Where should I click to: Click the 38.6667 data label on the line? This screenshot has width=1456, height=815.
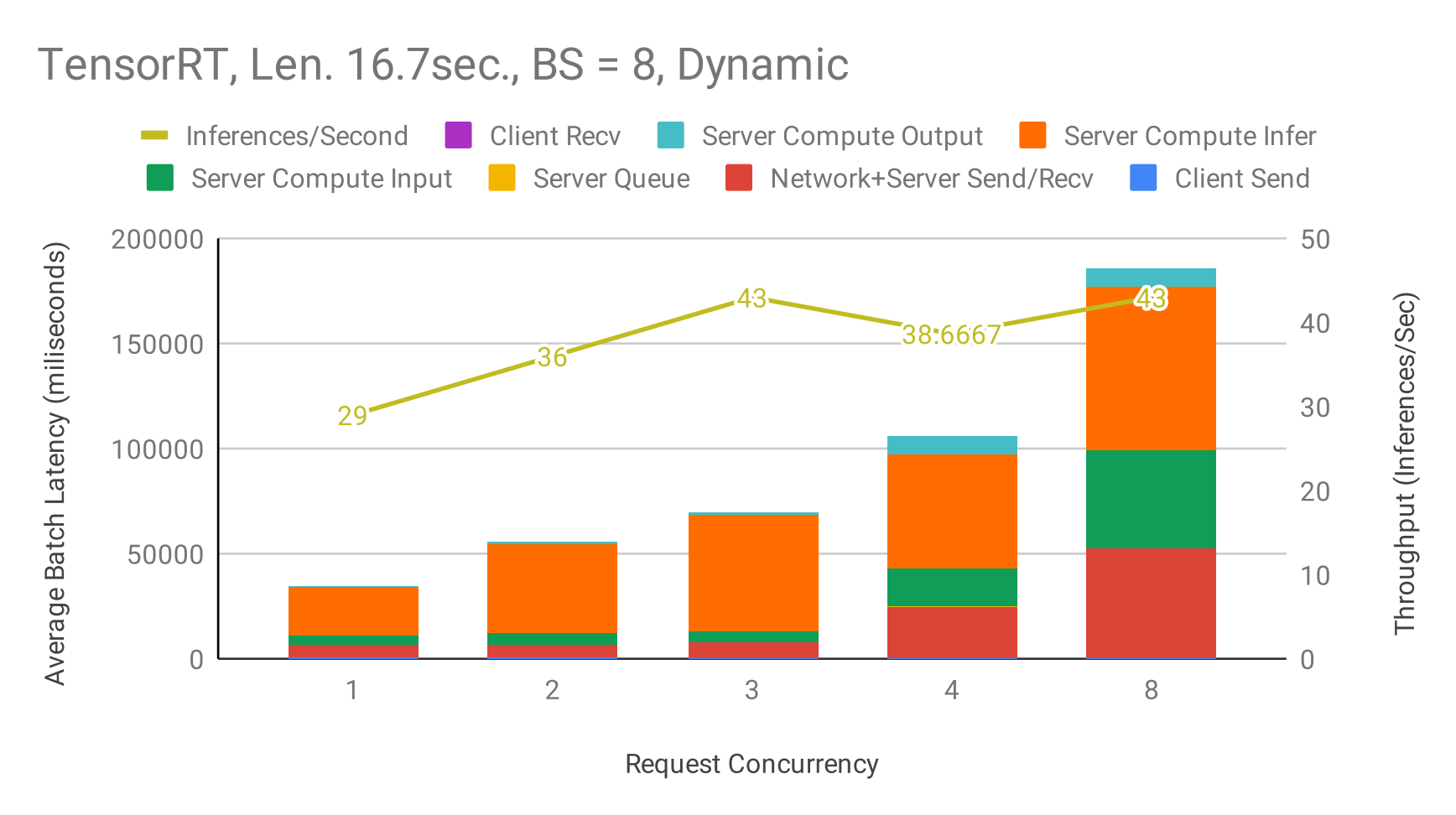point(951,335)
